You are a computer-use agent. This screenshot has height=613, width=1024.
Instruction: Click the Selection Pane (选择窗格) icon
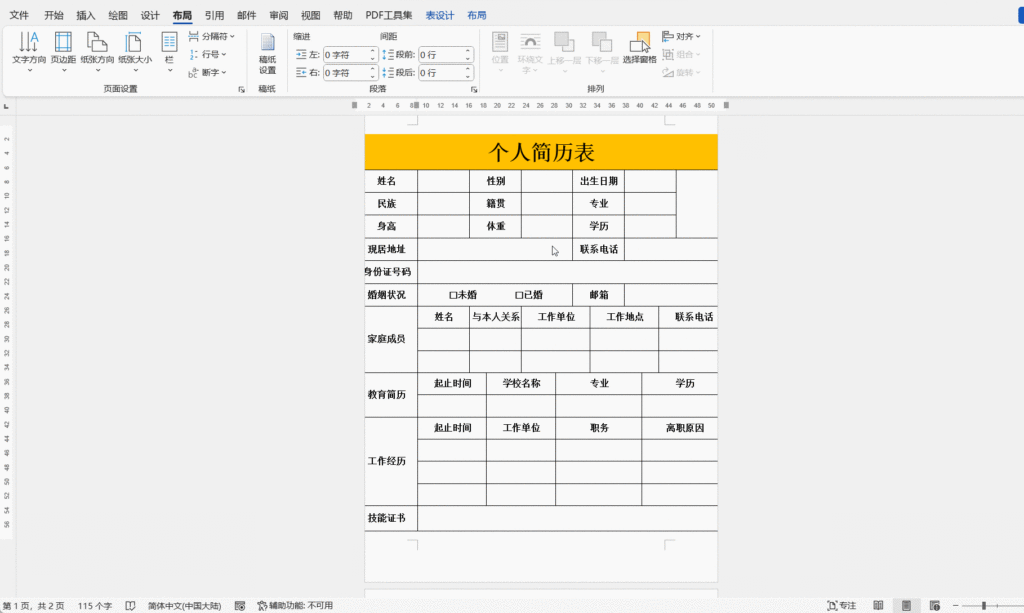tap(639, 48)
